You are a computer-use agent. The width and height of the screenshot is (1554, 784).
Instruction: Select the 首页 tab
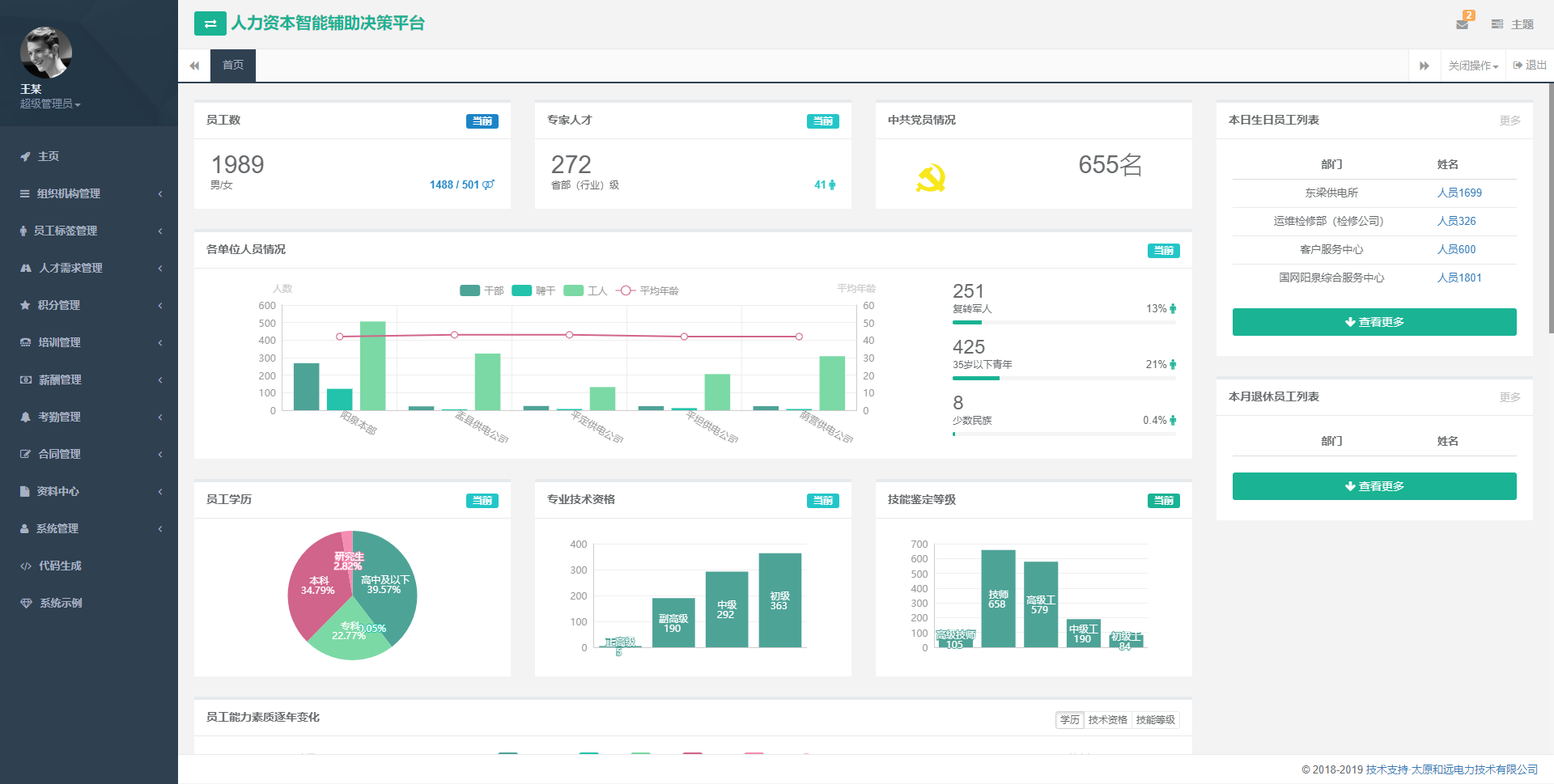[233, 66]
